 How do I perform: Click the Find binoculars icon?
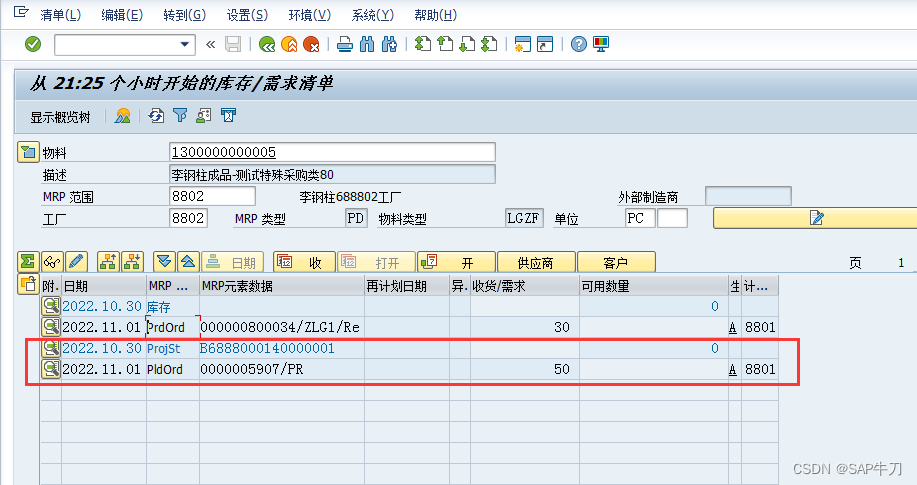click(367, 44)
